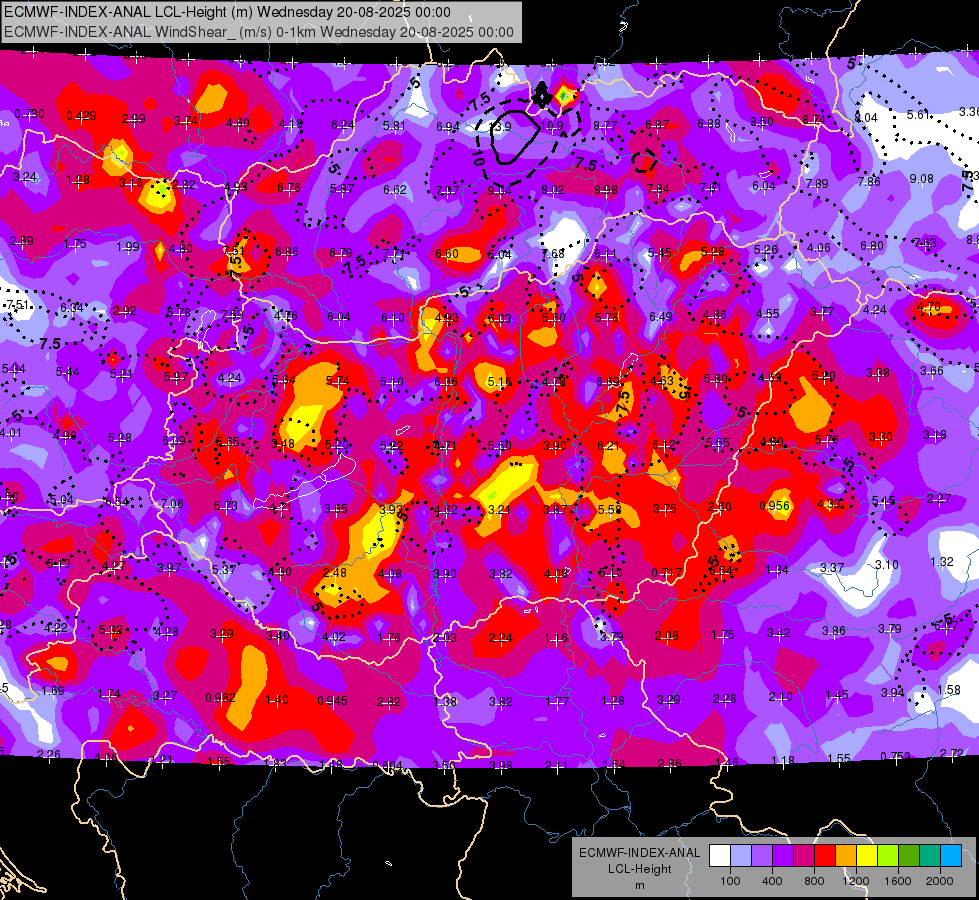Click the grid value '0.730'
979x900 pixels.
click(x=29, y=114)
